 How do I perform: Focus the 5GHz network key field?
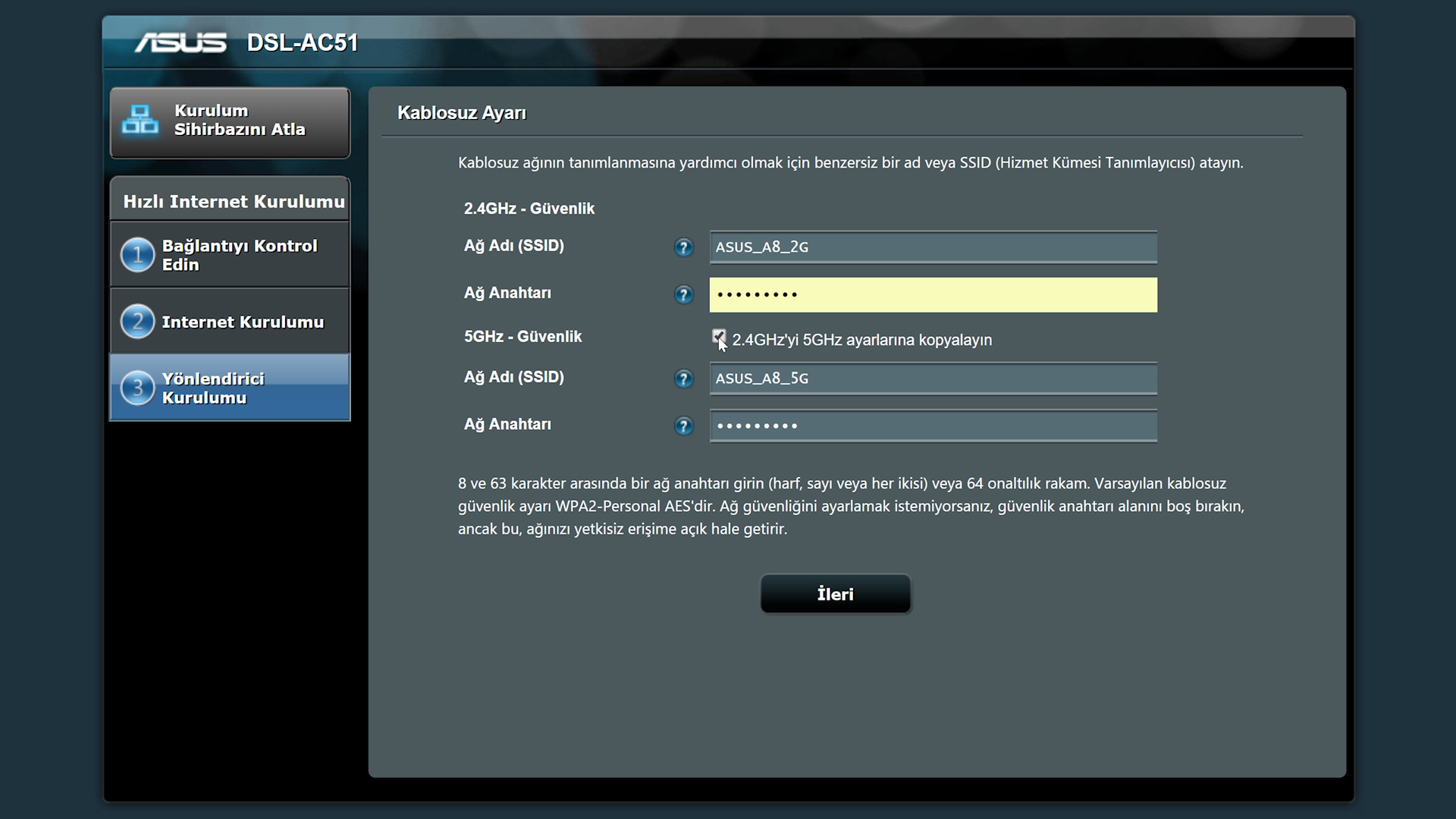[x=933, y=425]
